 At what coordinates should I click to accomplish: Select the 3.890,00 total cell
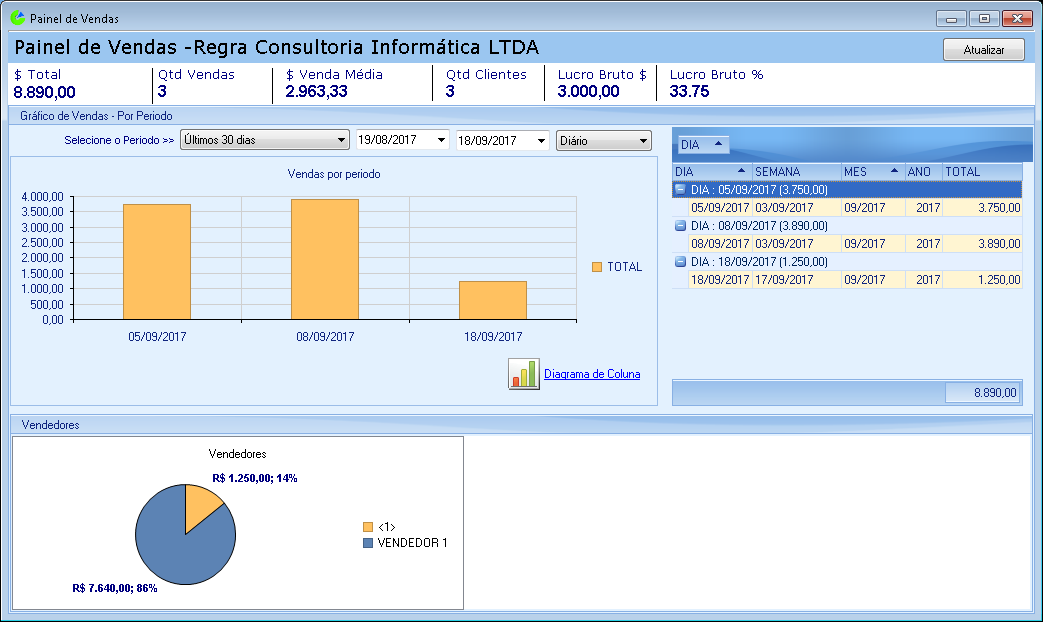[982, 243]
